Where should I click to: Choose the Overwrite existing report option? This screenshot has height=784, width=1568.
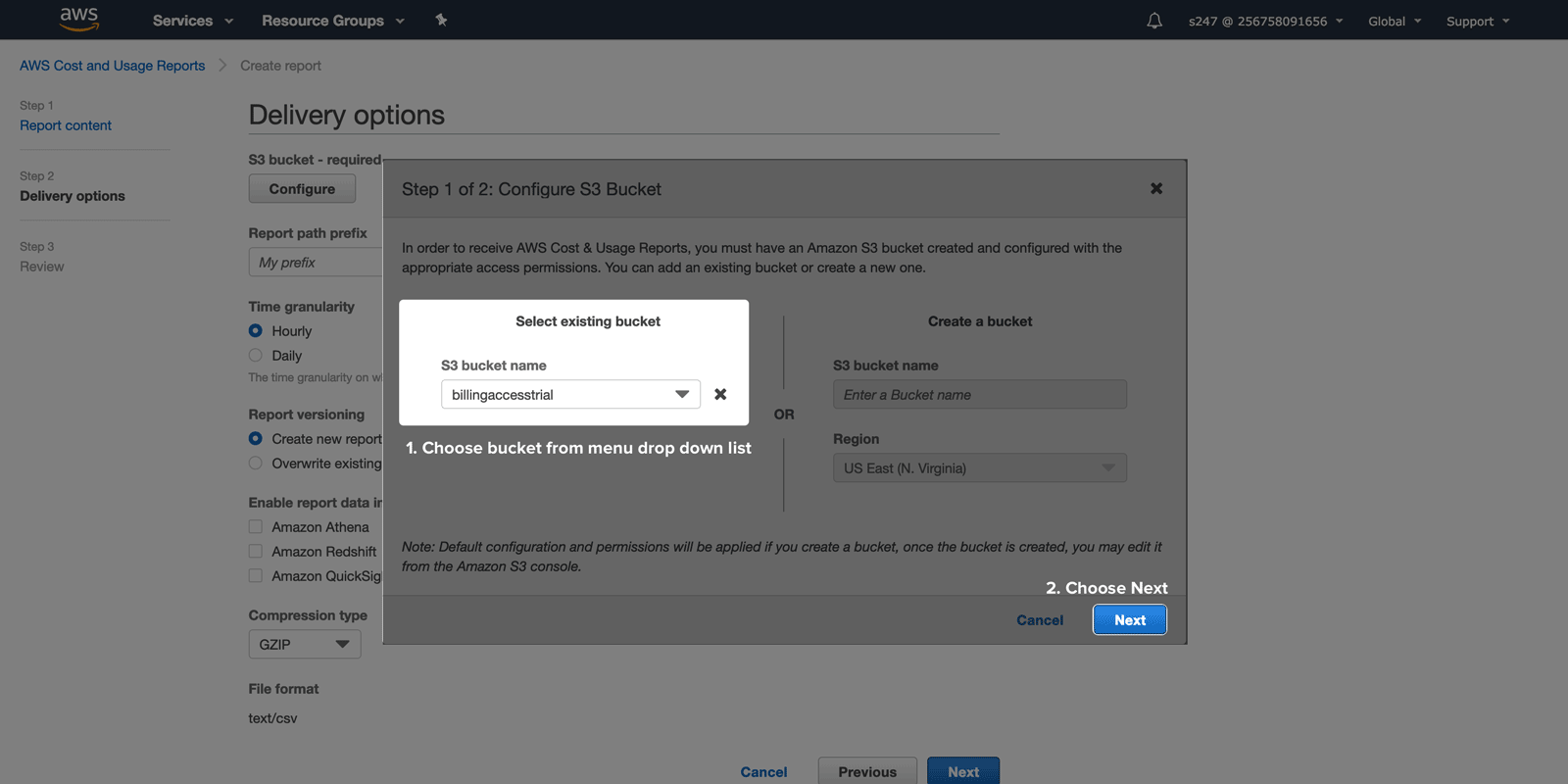[256, 463]
